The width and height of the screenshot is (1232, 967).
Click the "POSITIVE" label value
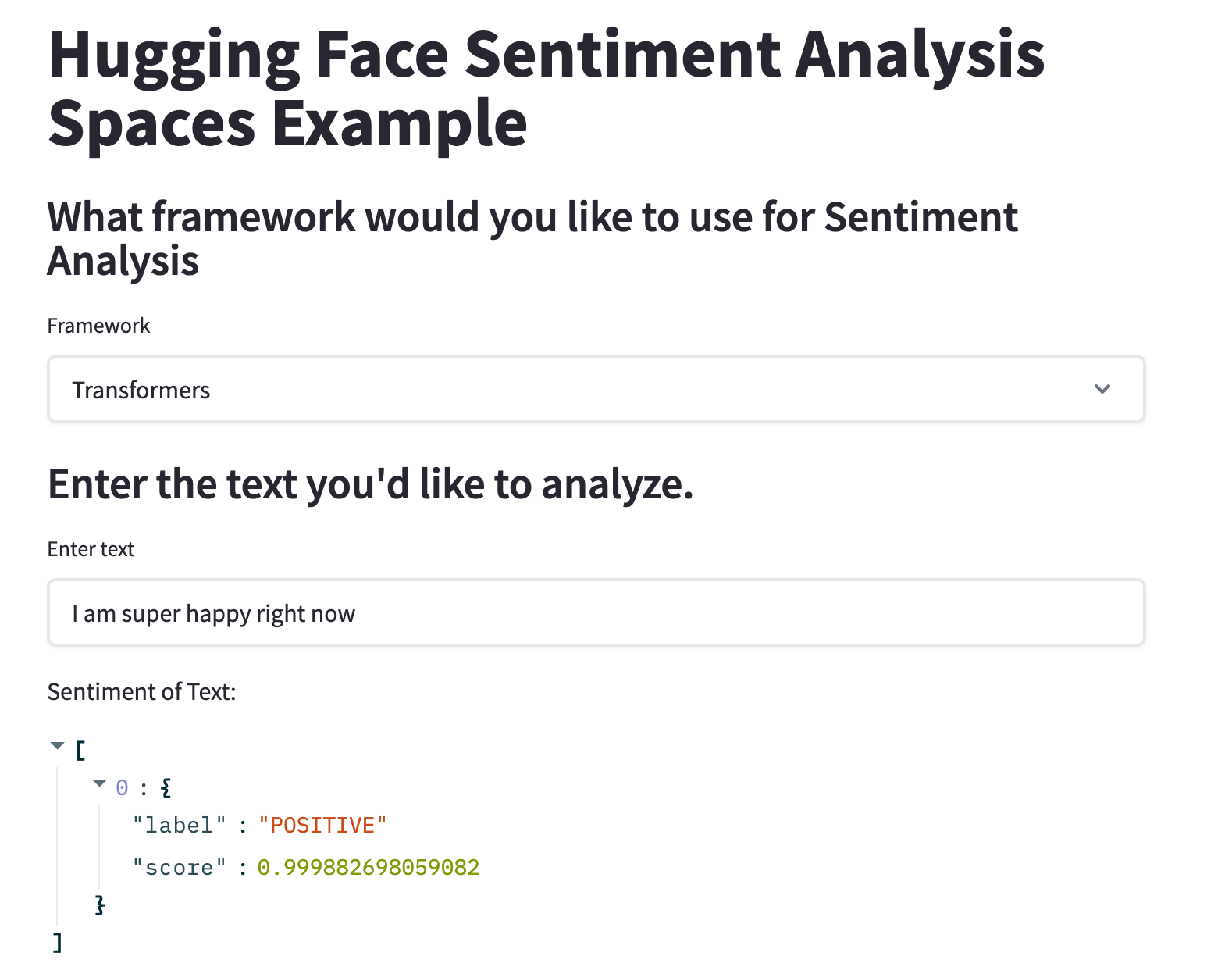tap(322, 826)
